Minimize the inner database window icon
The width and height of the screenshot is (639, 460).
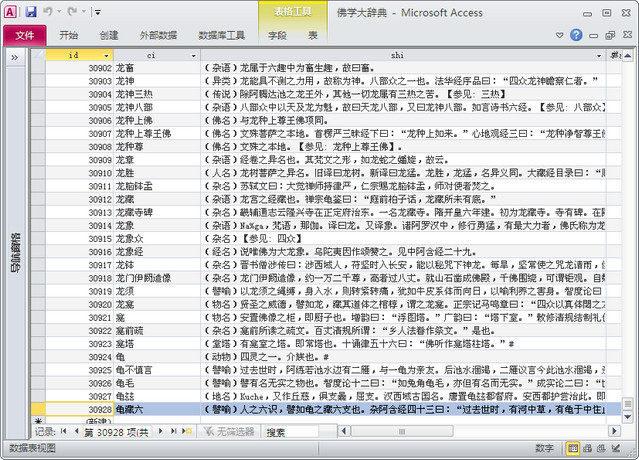point(594,36)
